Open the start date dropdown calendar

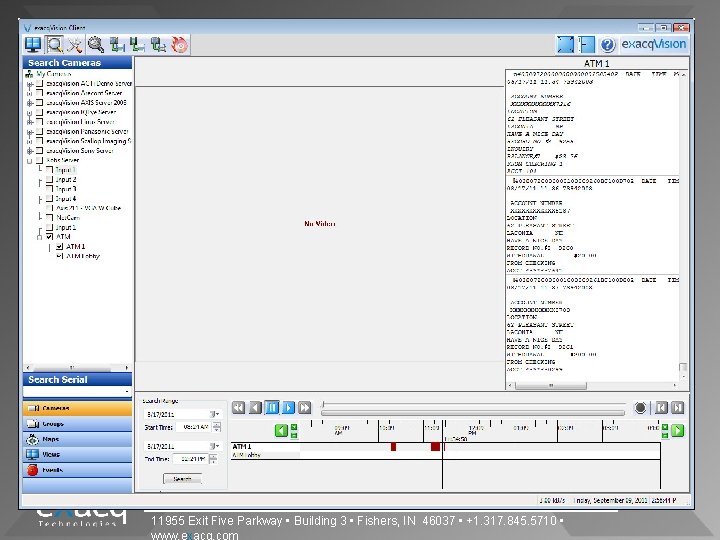click(x=214, y=414)
